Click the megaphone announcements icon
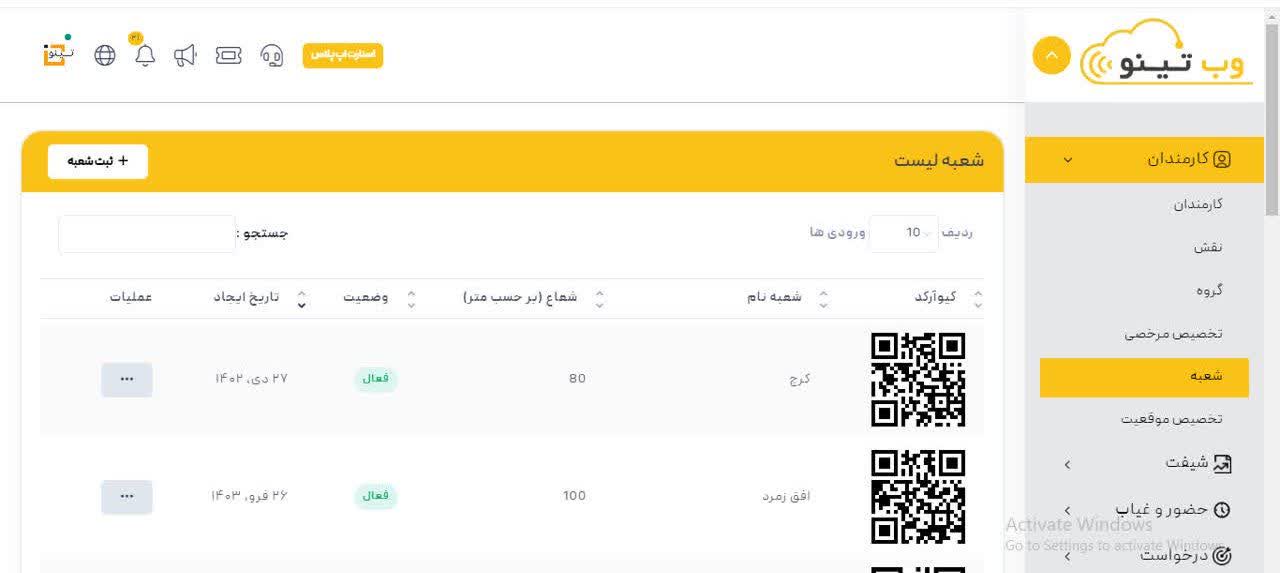 coord(185,55)
